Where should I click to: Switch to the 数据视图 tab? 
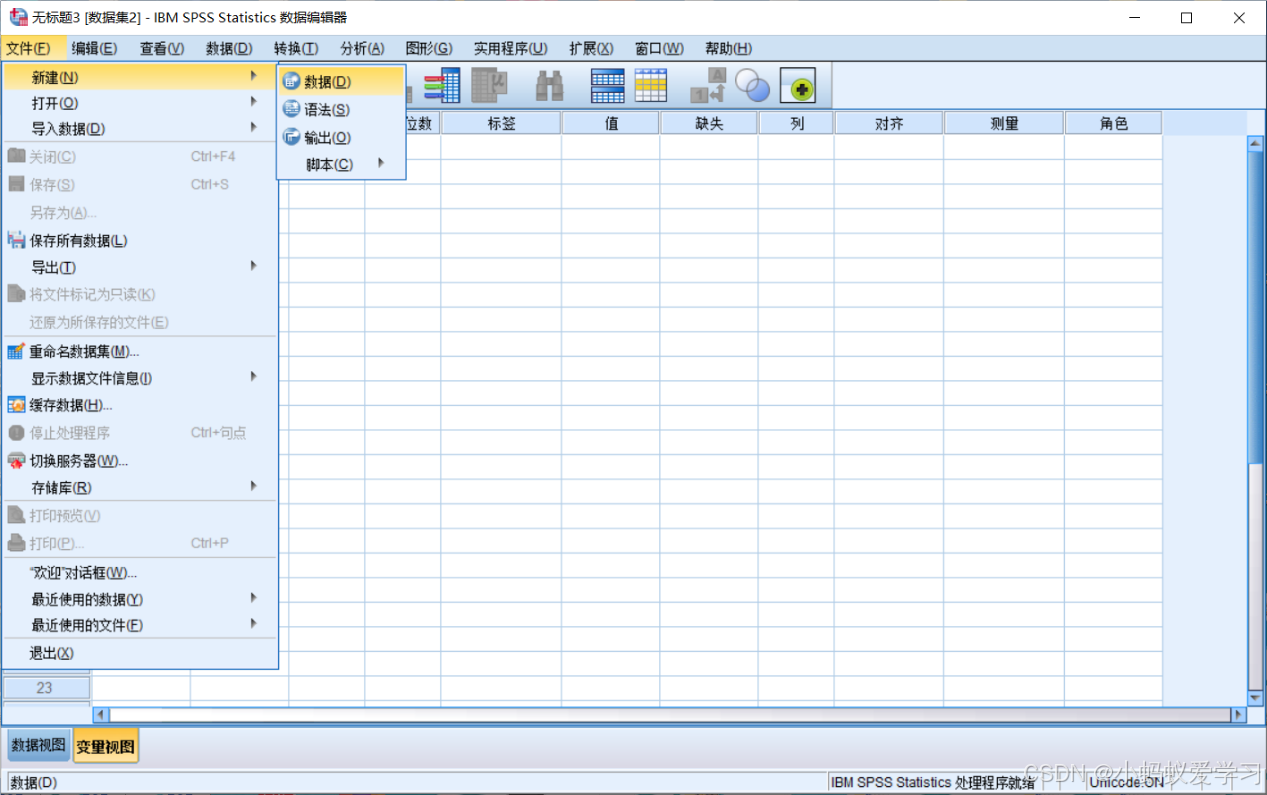point(39,745)
